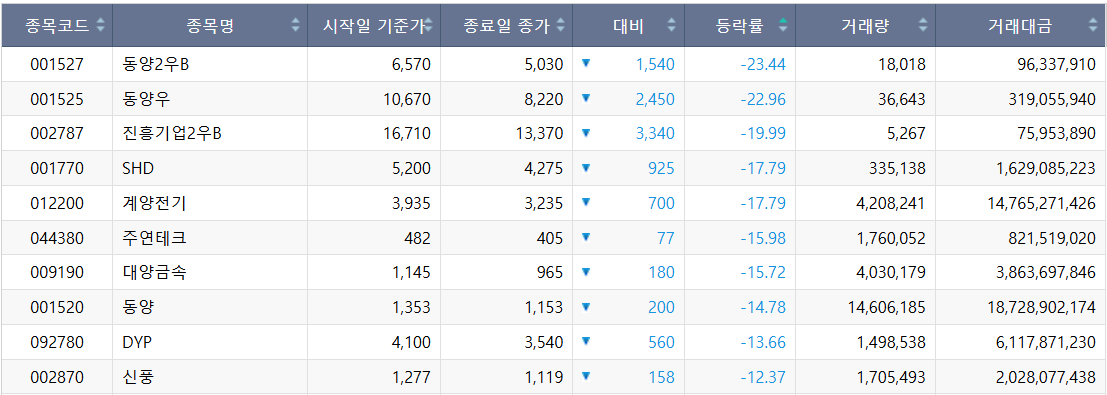Sort by the 종료일 종가 sort arrows
This screenshot has height=395, width=1107.
[x=561, y=26]
